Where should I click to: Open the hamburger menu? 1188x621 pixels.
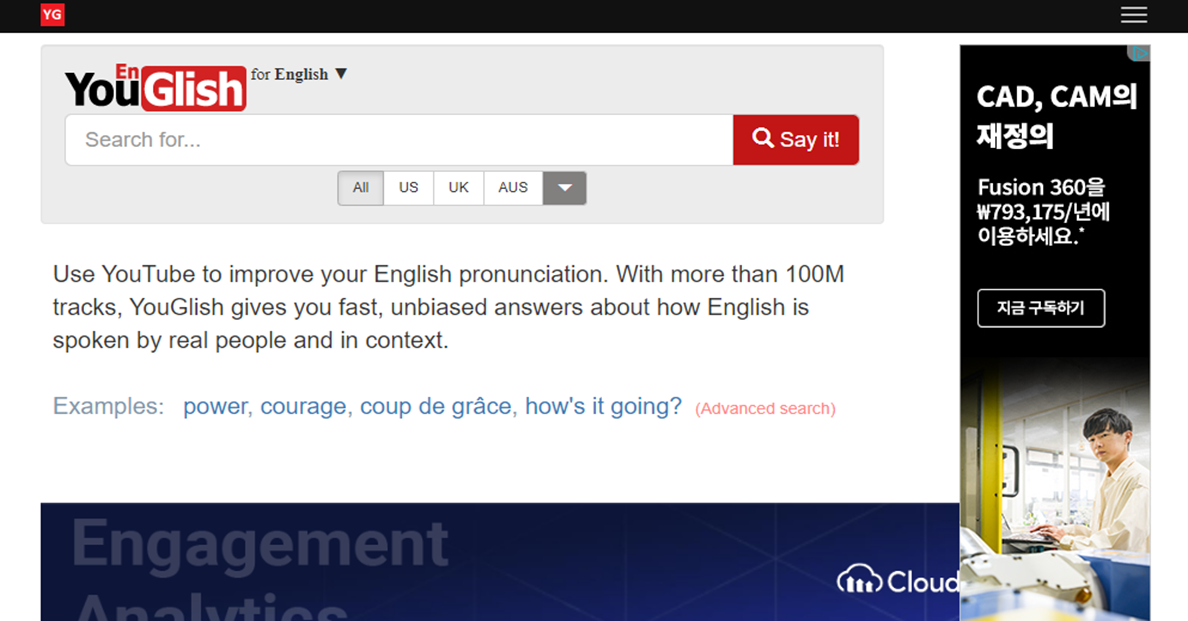(x=1133, y=15)
